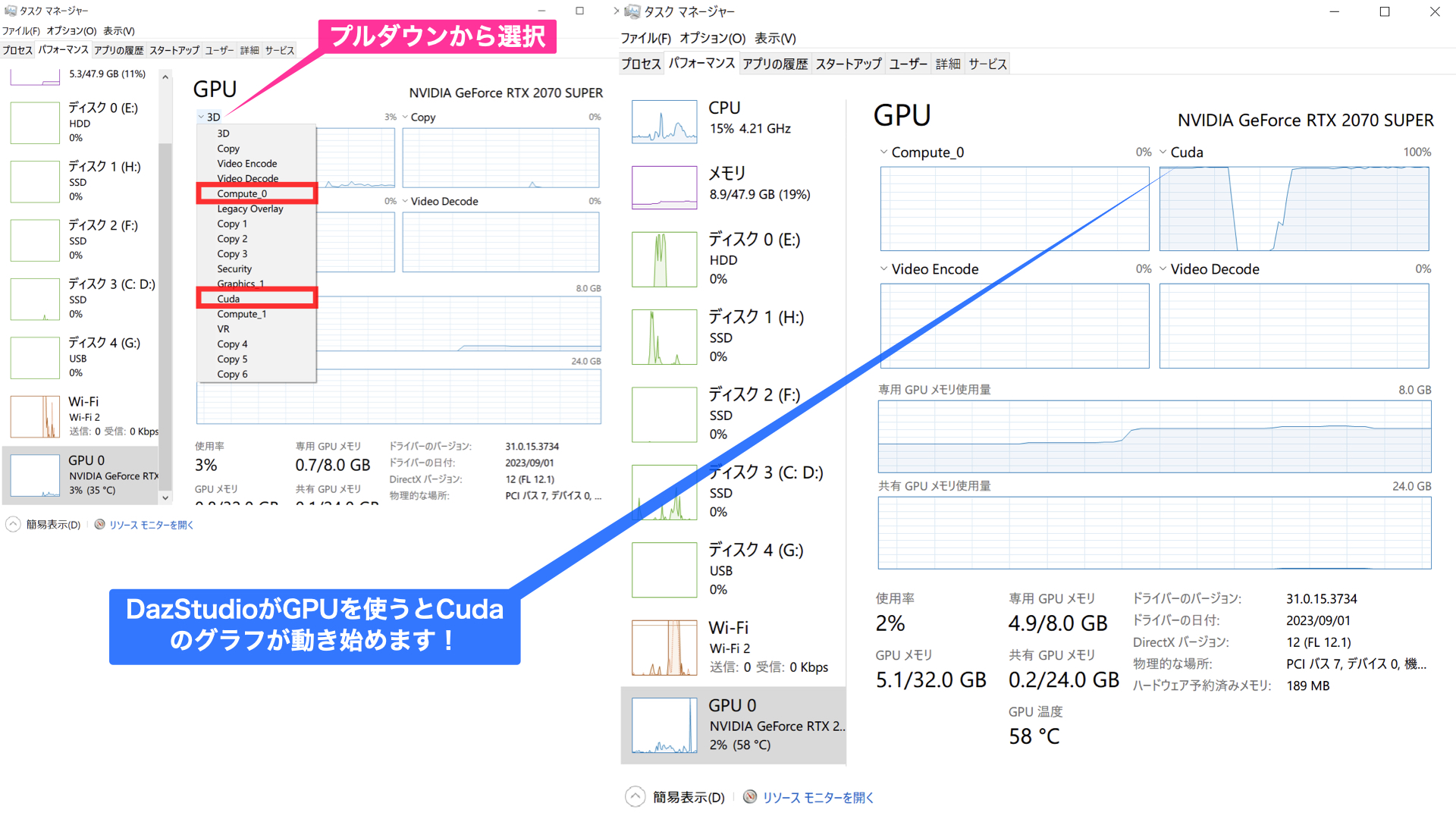The height and width of the screenshot is (819, 1456).
Task: Click Resource Monitor icon in right window footer
Action: coord(750,796)
